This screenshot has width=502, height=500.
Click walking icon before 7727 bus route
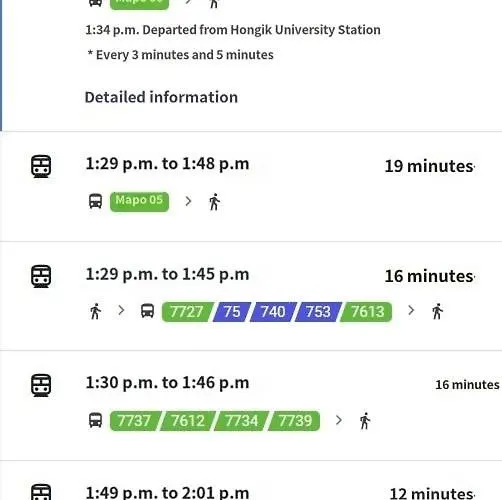pyautogui.click(x=95, y=311)
